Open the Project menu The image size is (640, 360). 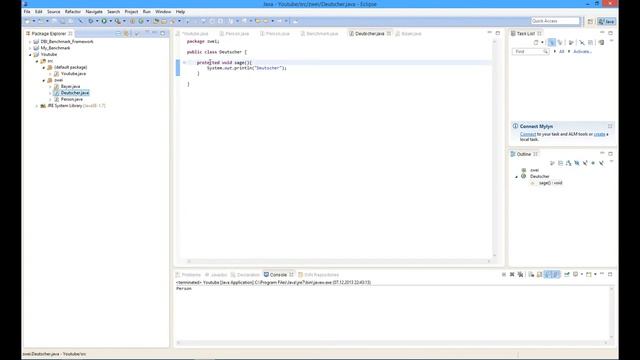[x=131, y=12]
